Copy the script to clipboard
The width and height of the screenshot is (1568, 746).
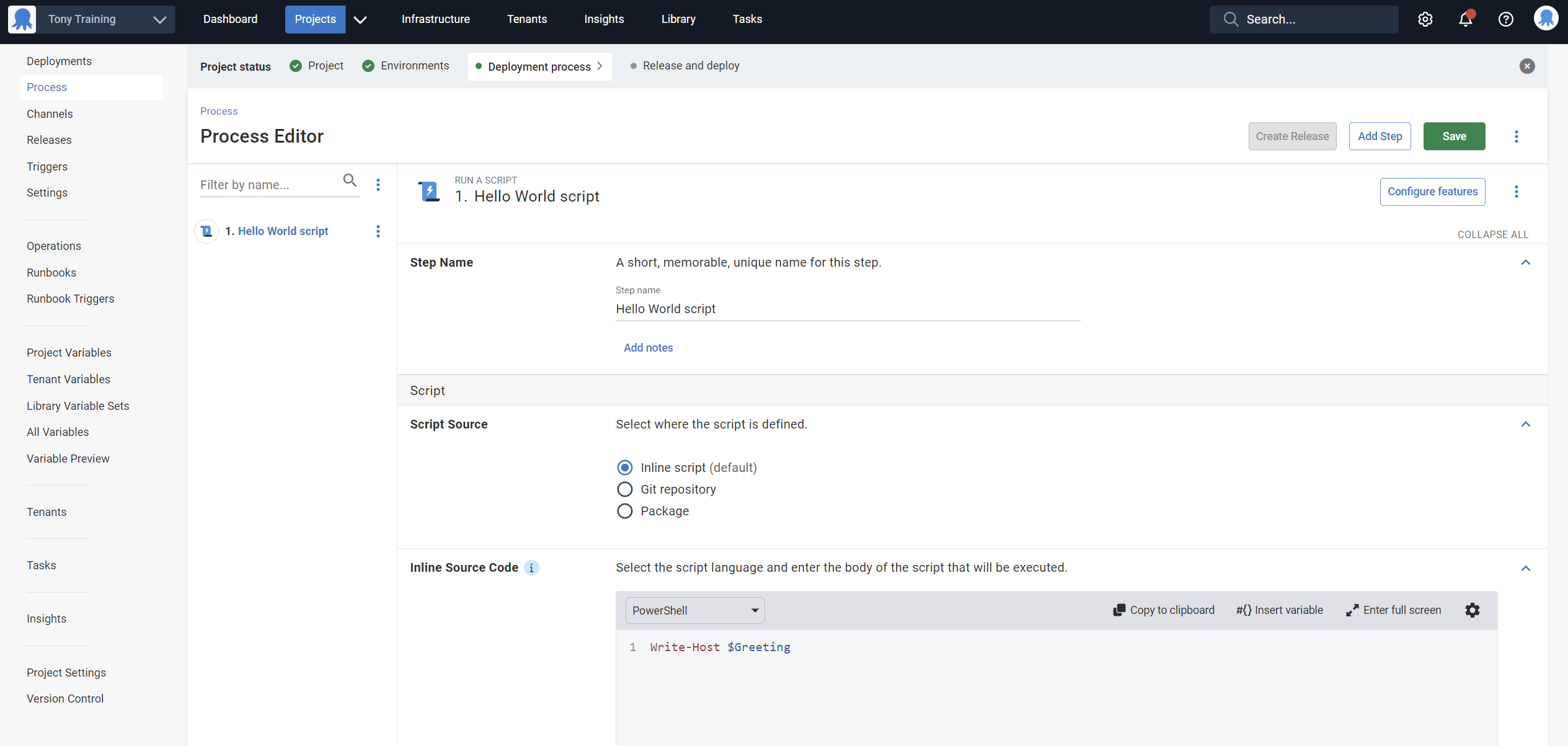point(1164,610)
